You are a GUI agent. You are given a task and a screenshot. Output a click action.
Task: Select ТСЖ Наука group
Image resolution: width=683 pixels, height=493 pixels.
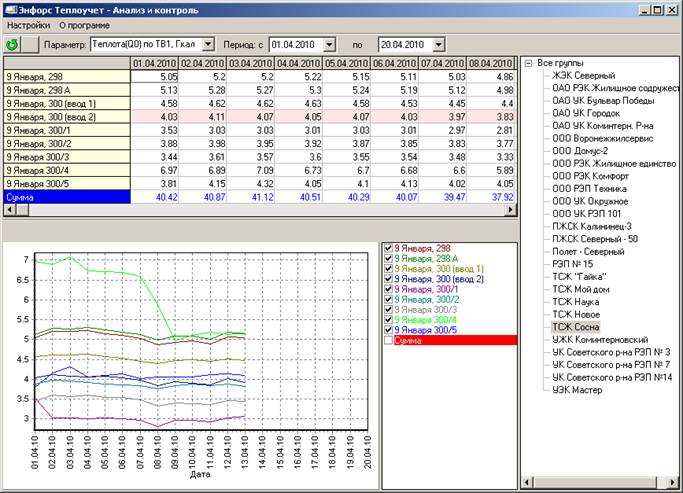[x=575, y=302]
